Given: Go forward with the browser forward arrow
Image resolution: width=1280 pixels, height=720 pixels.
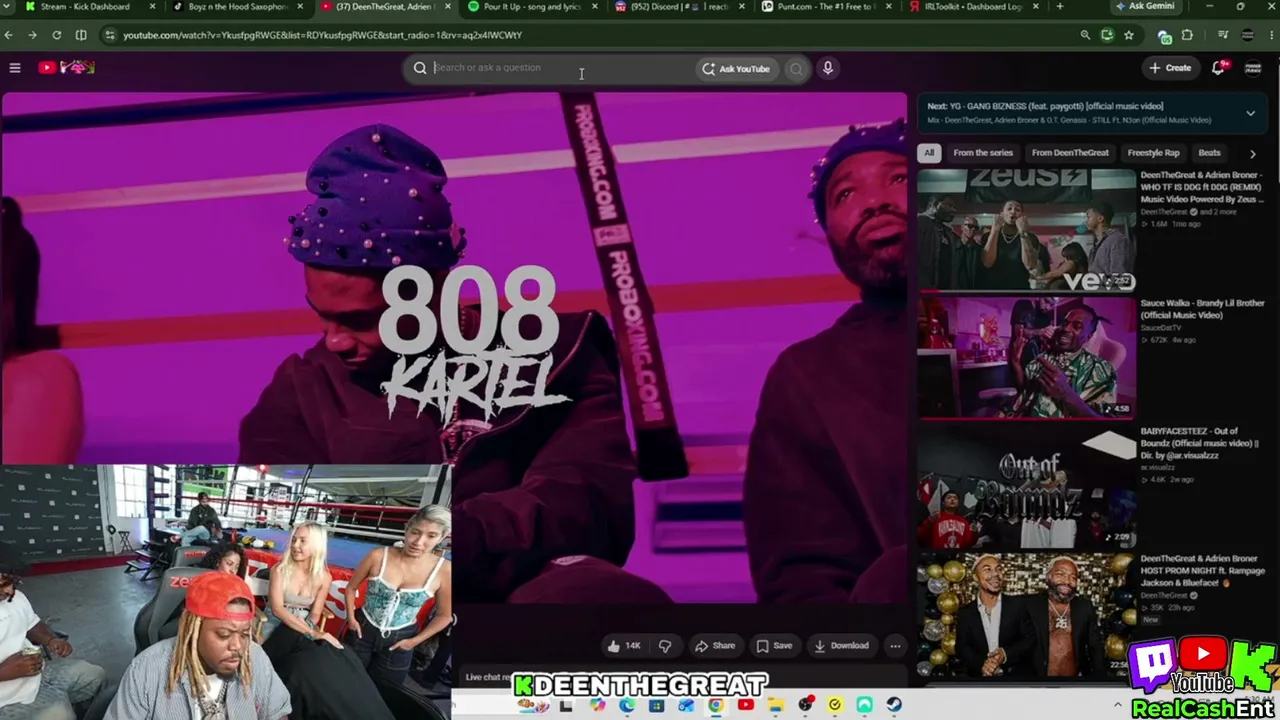Looking at the screenshot, I should 32,35.
